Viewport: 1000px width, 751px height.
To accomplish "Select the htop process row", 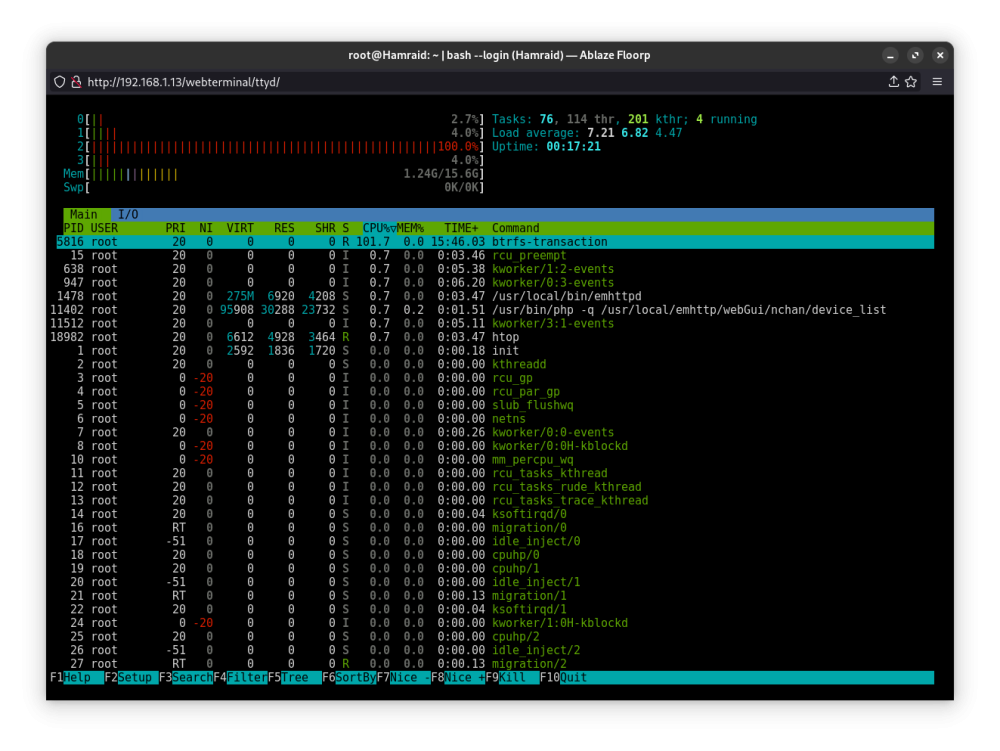I will 495,337.
